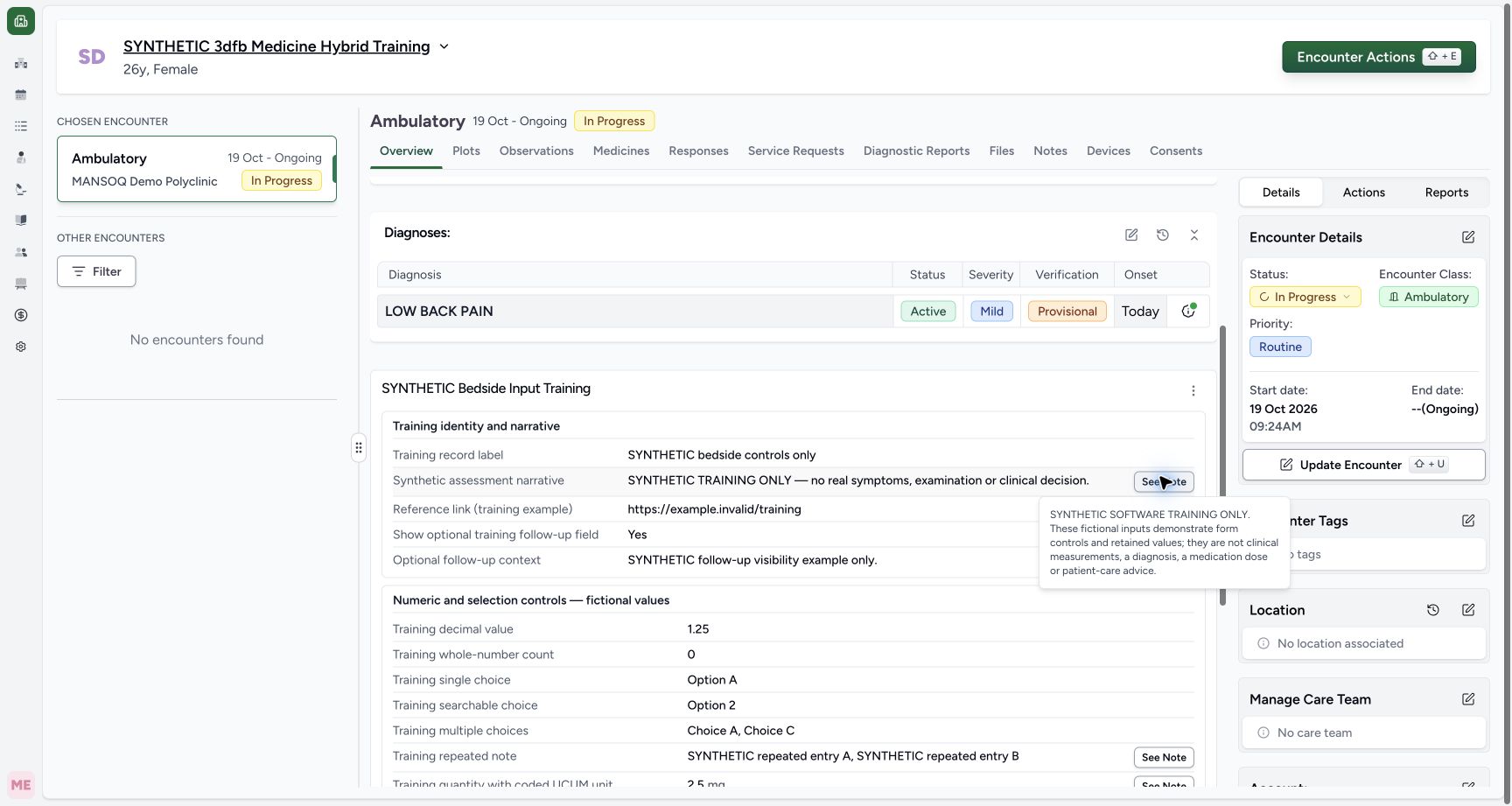
Task: Edit the Diagnoses section with pencil icon
Action: point(1131,235)
